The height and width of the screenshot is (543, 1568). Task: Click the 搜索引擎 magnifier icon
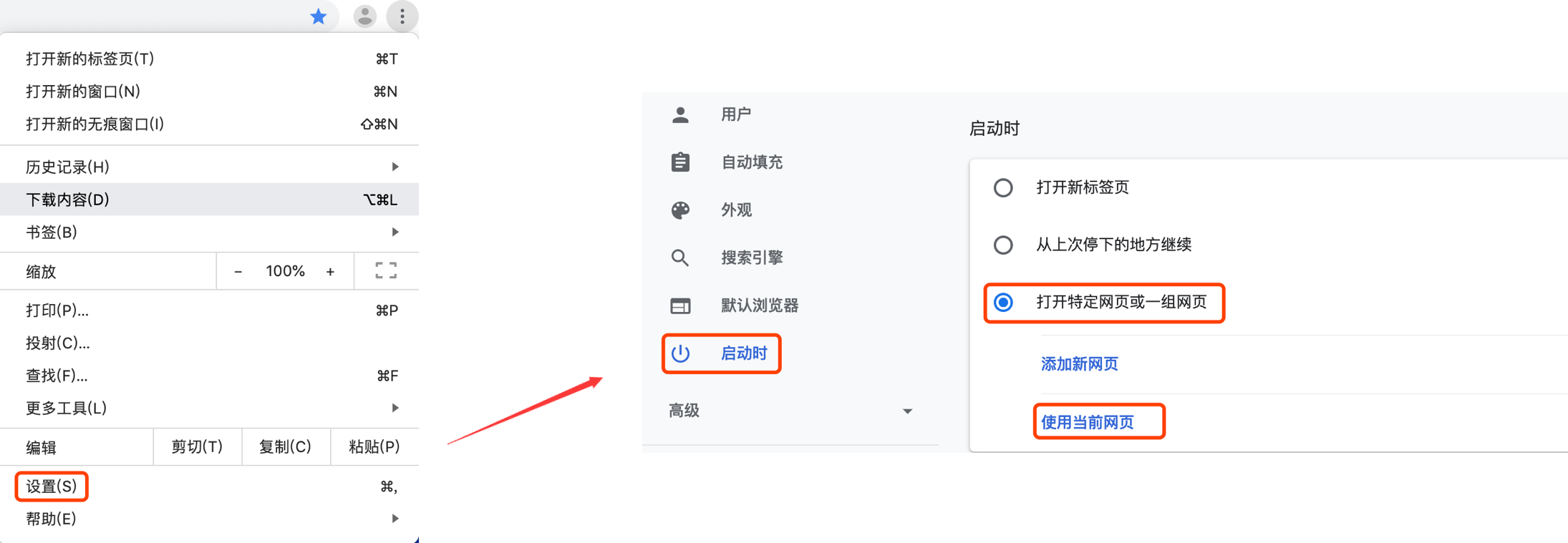click(680, 258)
